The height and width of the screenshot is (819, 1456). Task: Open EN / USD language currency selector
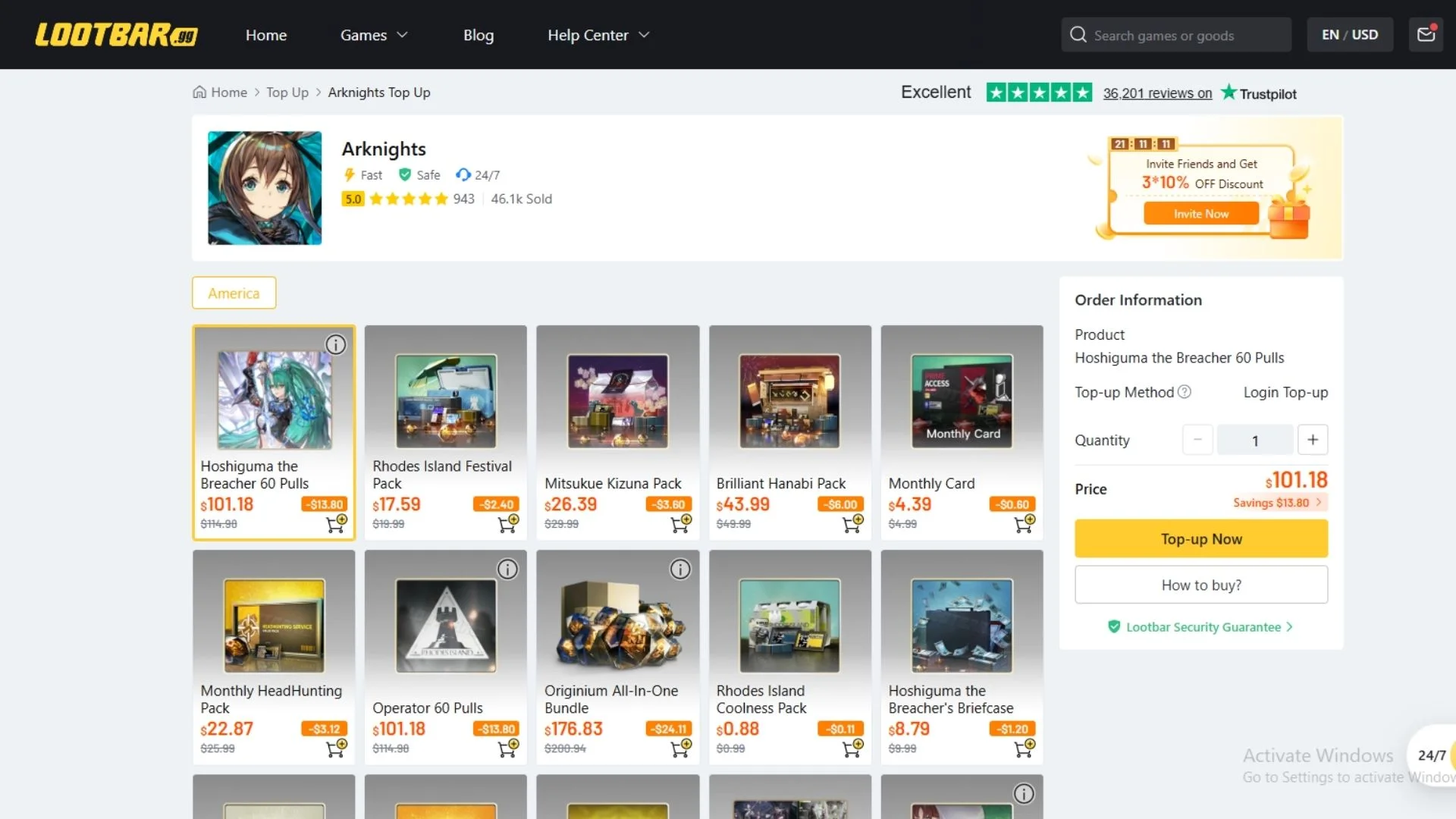point(1350,35)
